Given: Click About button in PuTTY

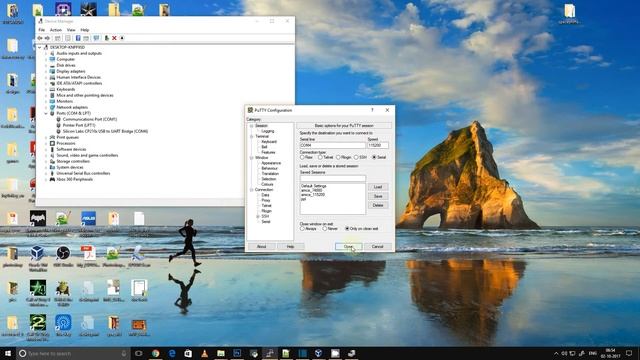Looking at the screenshot, I should pos(261,247).
